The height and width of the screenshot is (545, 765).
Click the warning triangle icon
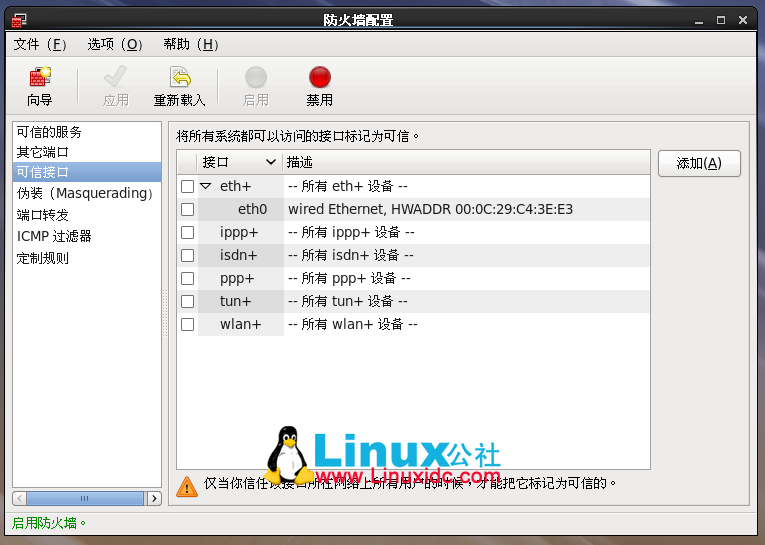[187, 486]
